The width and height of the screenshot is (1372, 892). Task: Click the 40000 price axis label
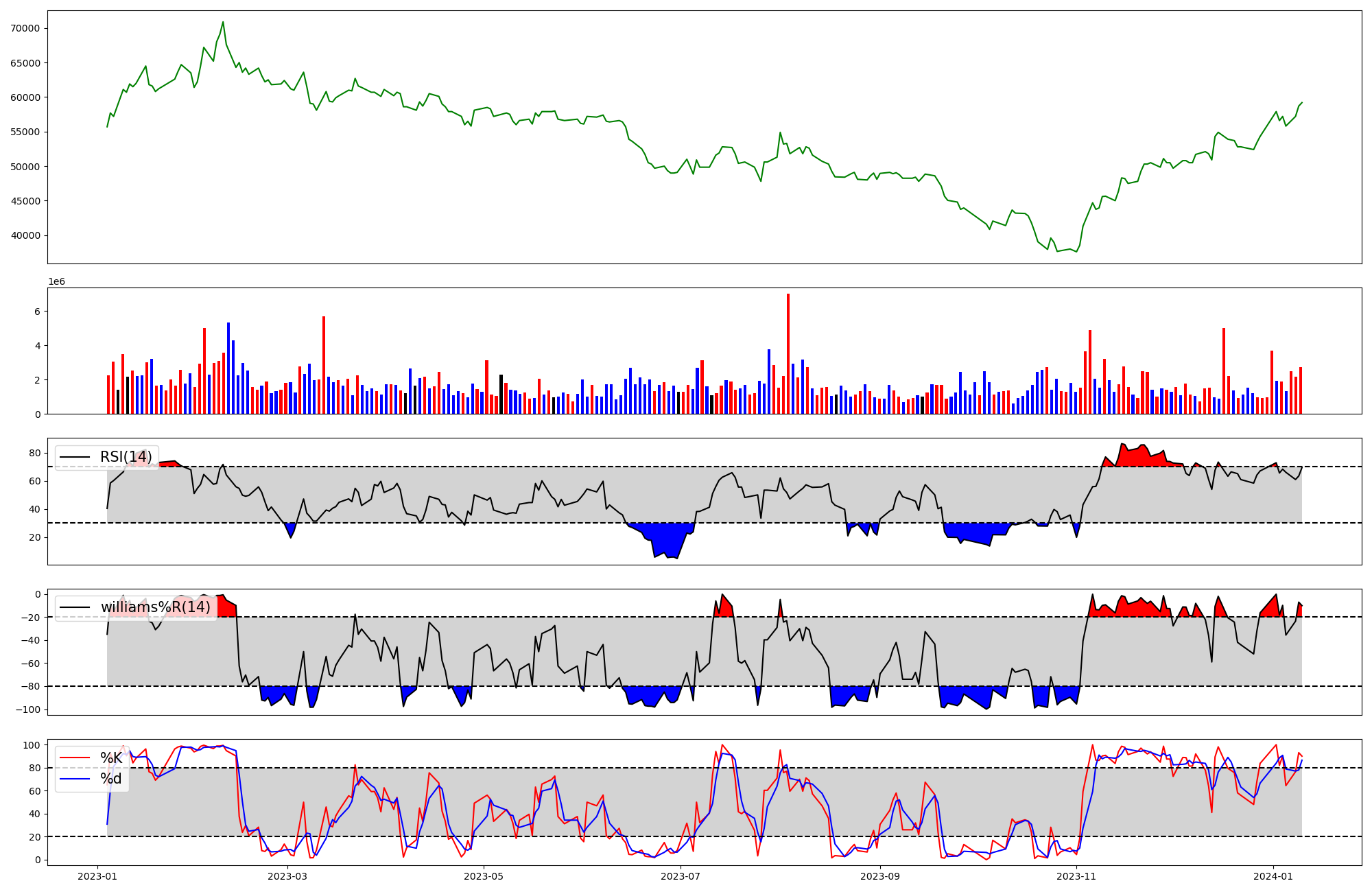26,235
